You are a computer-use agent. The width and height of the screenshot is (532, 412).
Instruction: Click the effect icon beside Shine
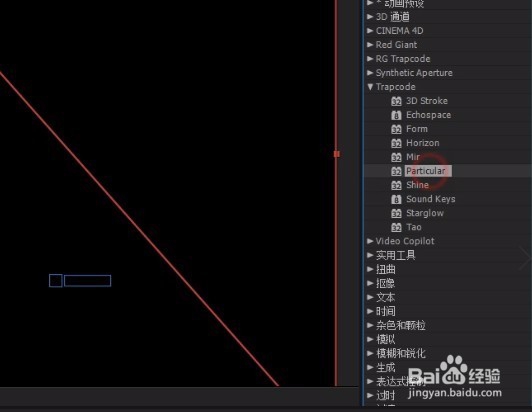tap(396, 185)
